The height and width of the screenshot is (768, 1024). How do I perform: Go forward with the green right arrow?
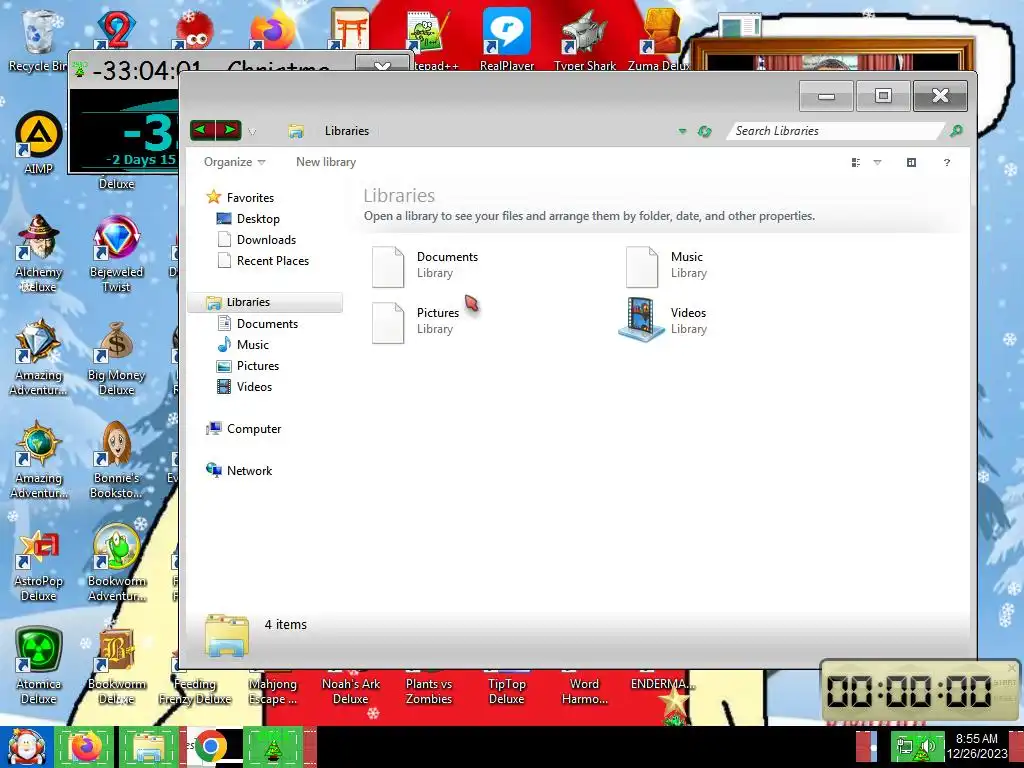point(229,130)
